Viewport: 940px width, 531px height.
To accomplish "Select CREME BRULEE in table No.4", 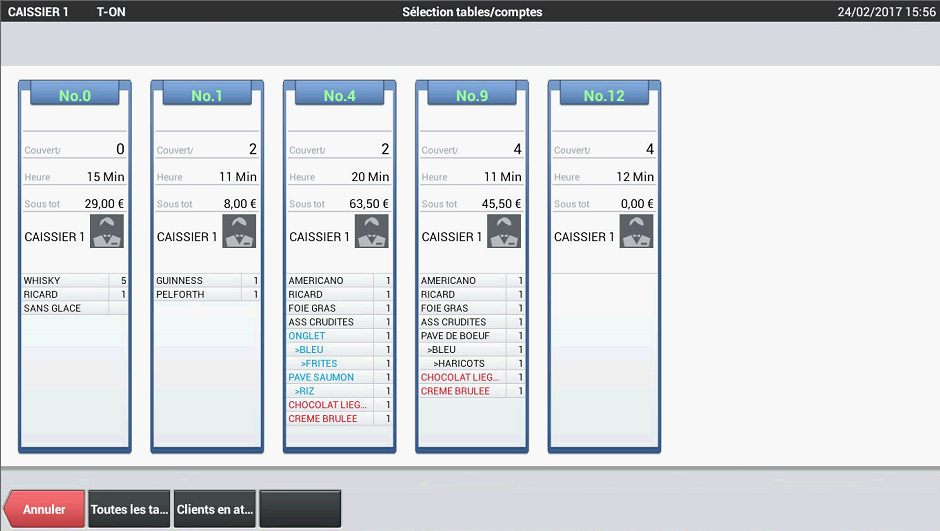I will (x=340, y=418).
